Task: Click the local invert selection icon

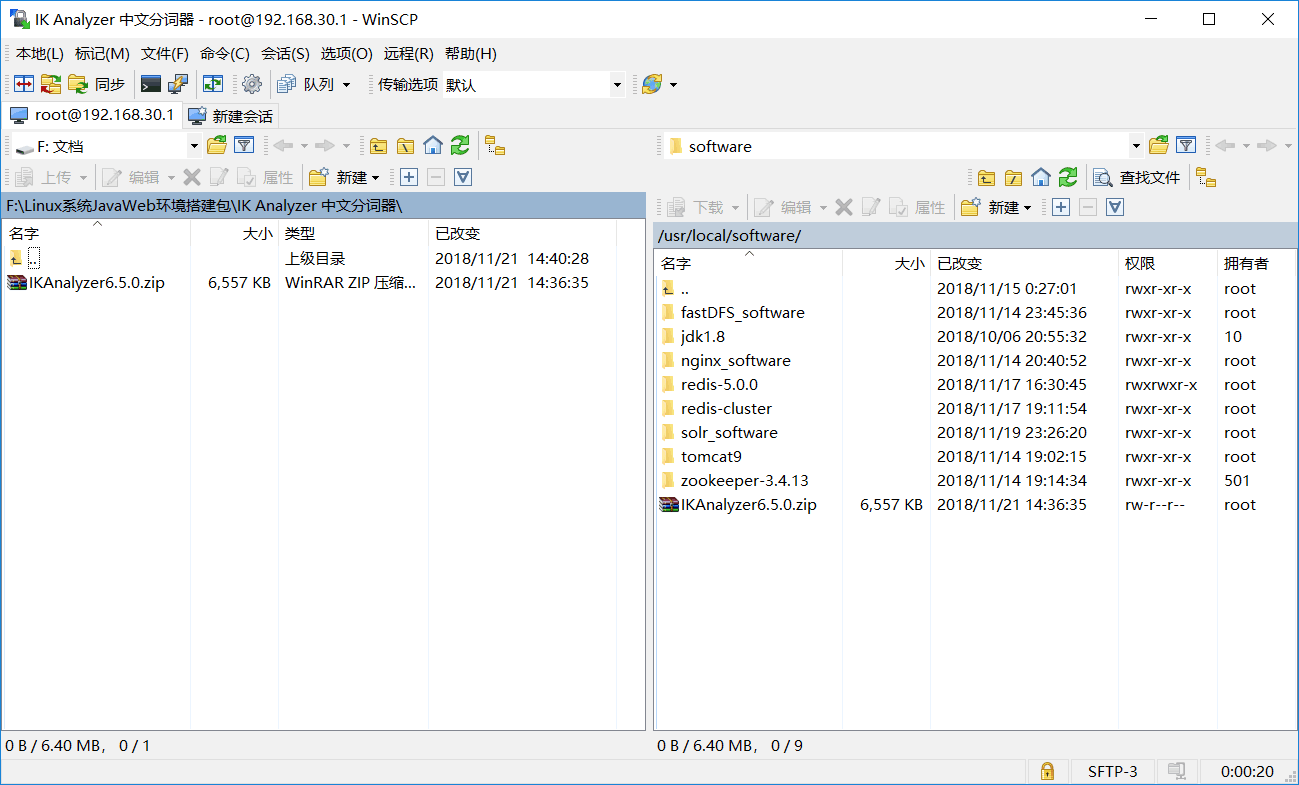Action: tap(462, 177)
